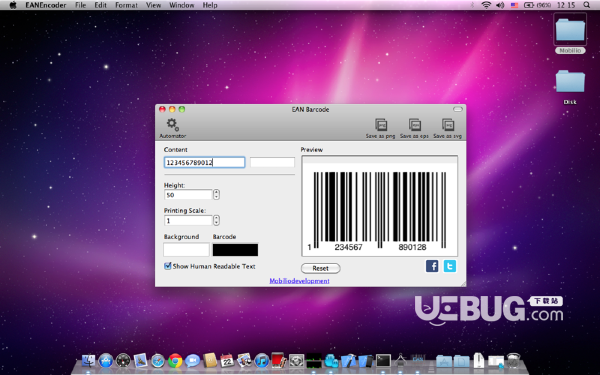The image size is (600, 375).
Task: Click the Printing Scale value field
Action: coord(188,220)
